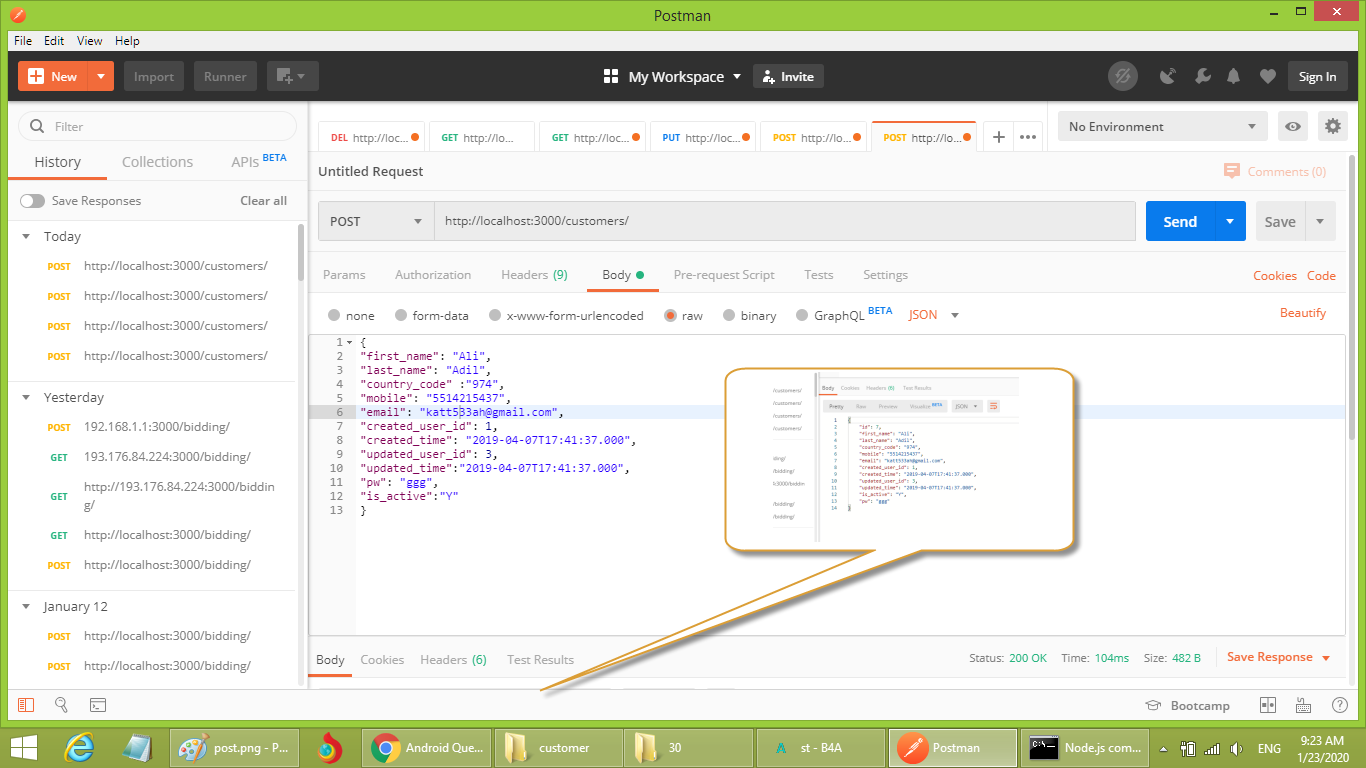Open the capture requests satellite icon
1366x768 pixels.
(1167, 77)
